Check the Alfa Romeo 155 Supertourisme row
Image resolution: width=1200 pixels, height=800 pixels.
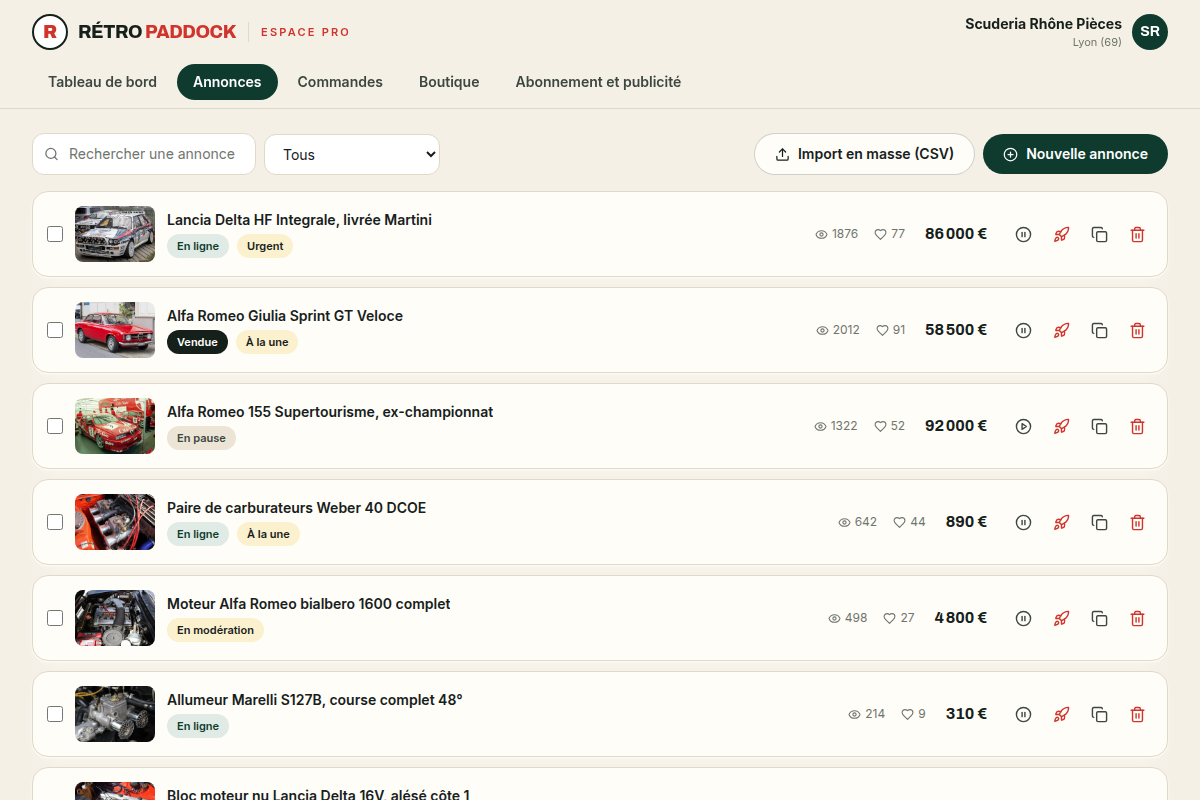tap(55, 426)
